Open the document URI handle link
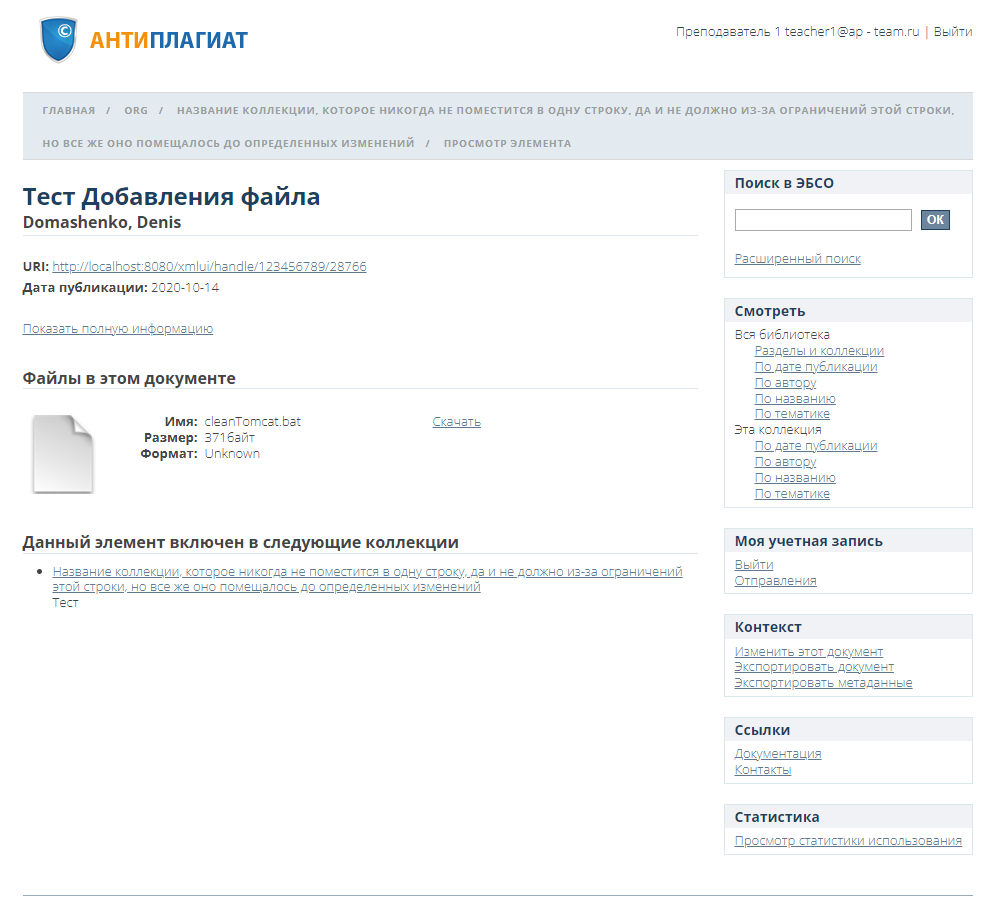The height and width of the screenshot is (898, 1000). click(x=209, y=267)
